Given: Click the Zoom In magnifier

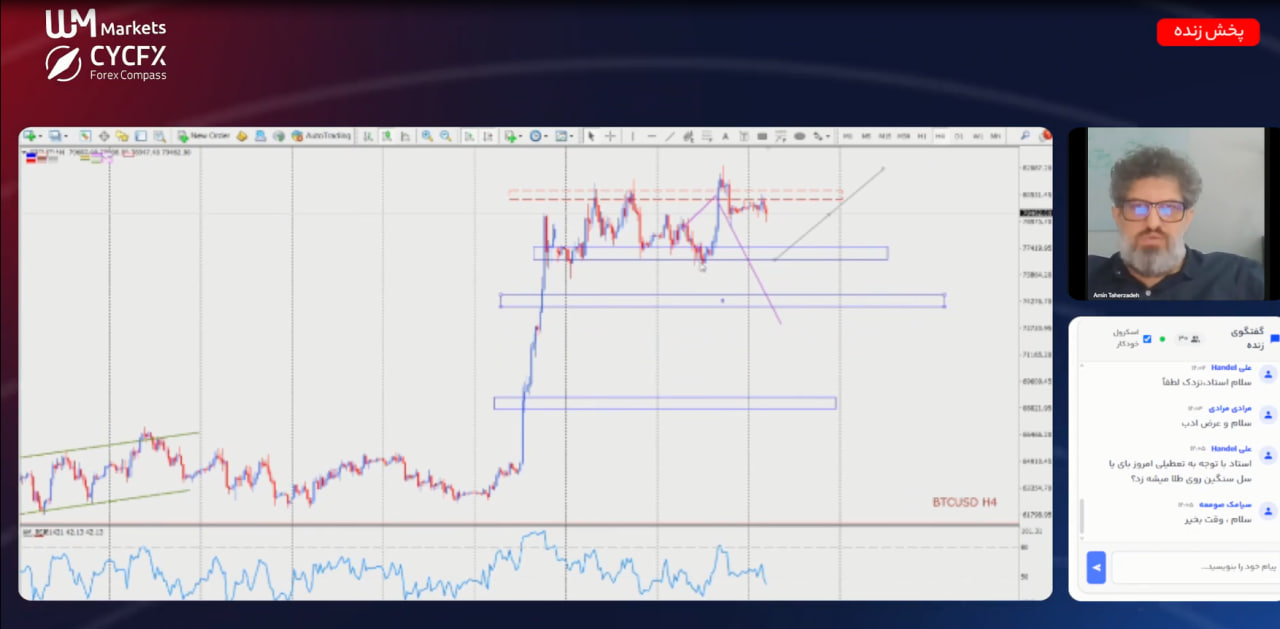Looking at the screenshot, I should coord(427,136).
